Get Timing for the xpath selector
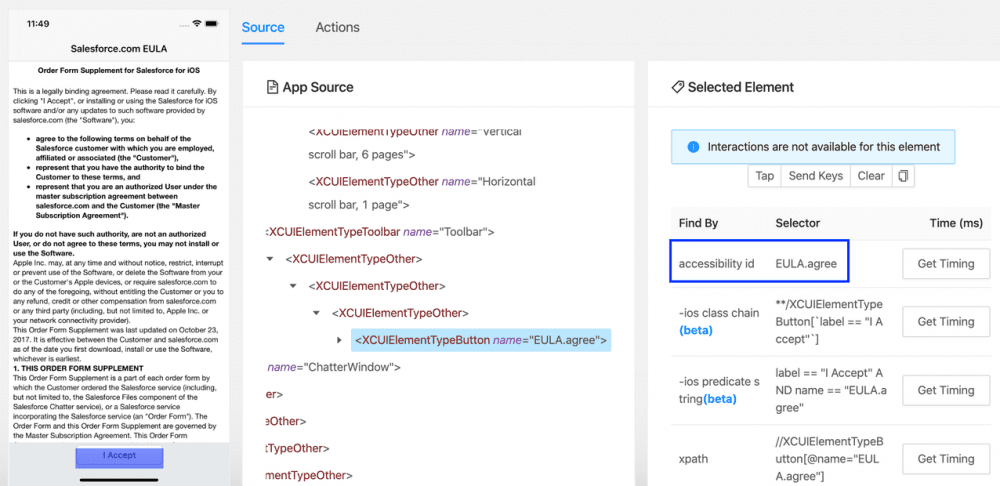This screenshot has height=486, width=1000. 945,459
